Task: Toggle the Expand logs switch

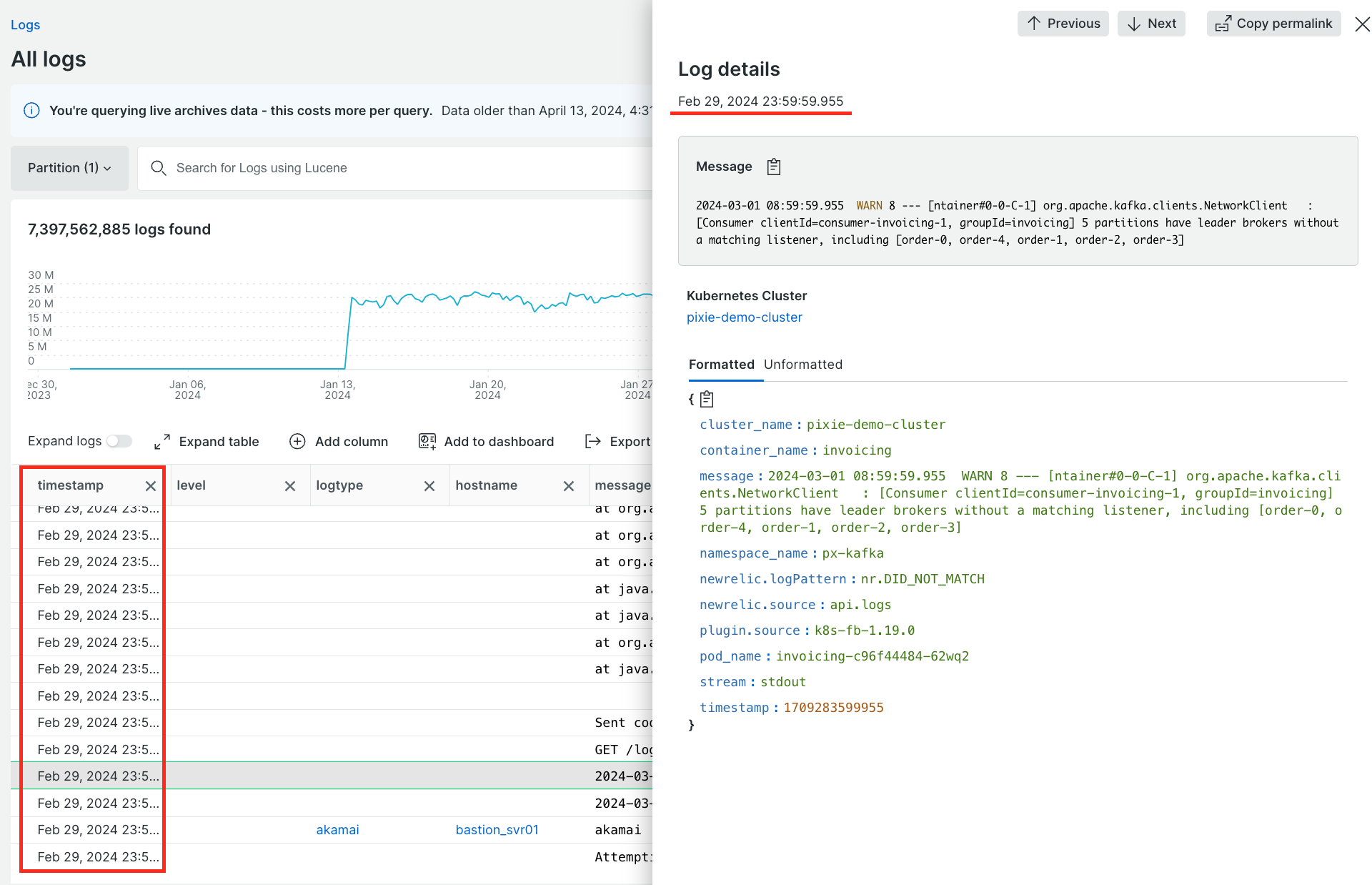Action: coord(119,441)
